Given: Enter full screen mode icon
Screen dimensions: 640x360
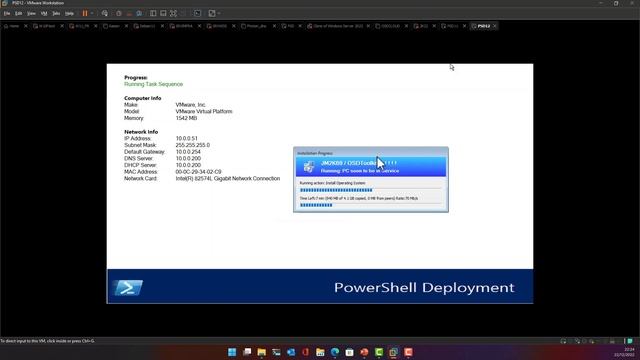Looking at the screenshot, I should (x=173, y=13).
